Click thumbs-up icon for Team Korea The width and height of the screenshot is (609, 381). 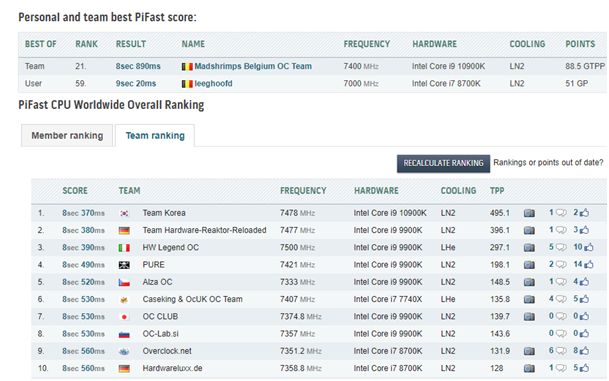(585, 212)
